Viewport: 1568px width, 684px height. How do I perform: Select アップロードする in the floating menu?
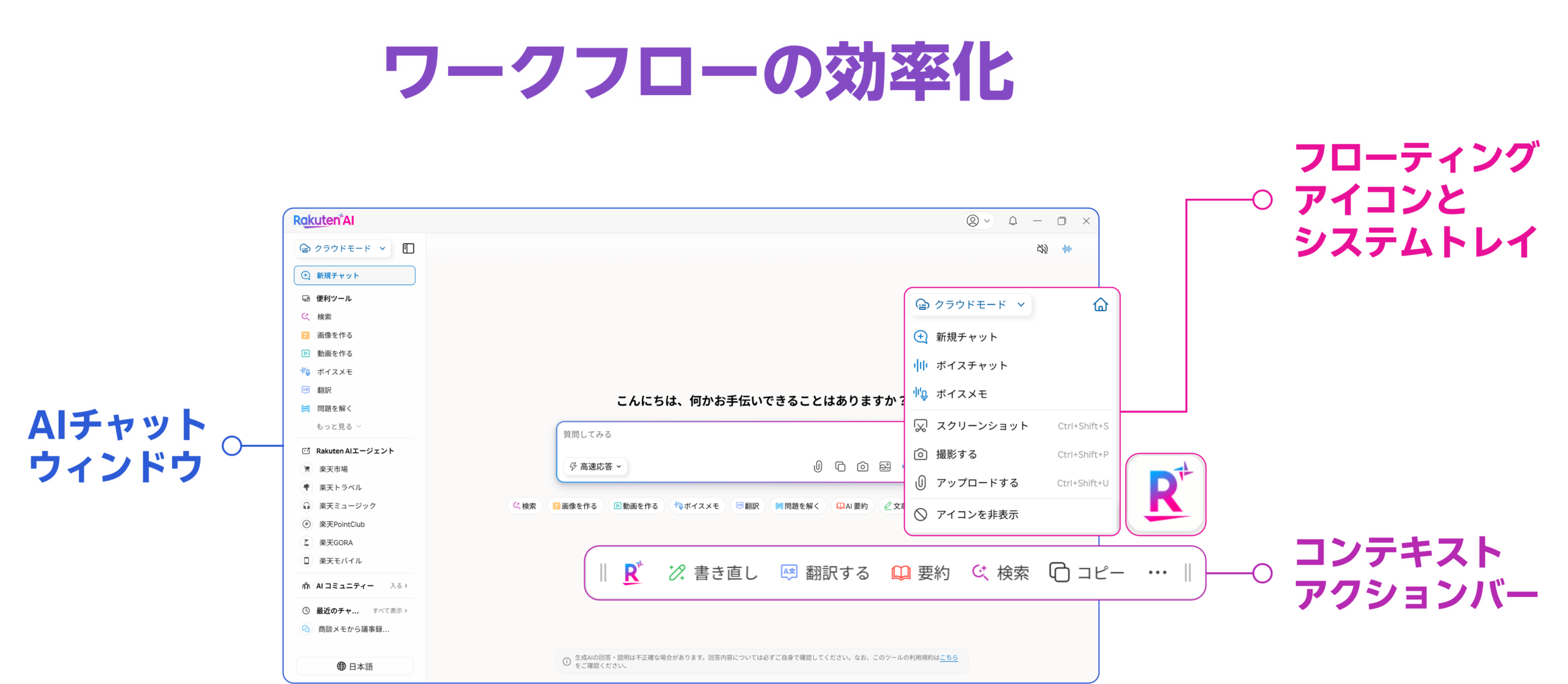point(1011,483)
